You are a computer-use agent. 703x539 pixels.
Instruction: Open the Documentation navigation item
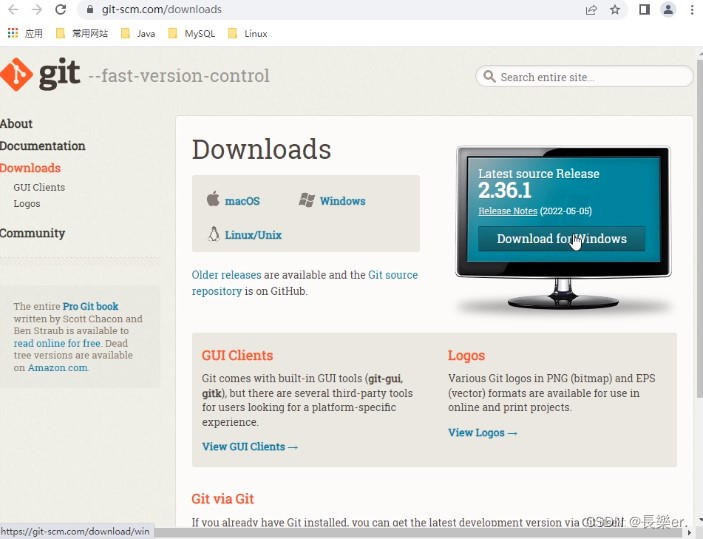(x=43, y=146)
